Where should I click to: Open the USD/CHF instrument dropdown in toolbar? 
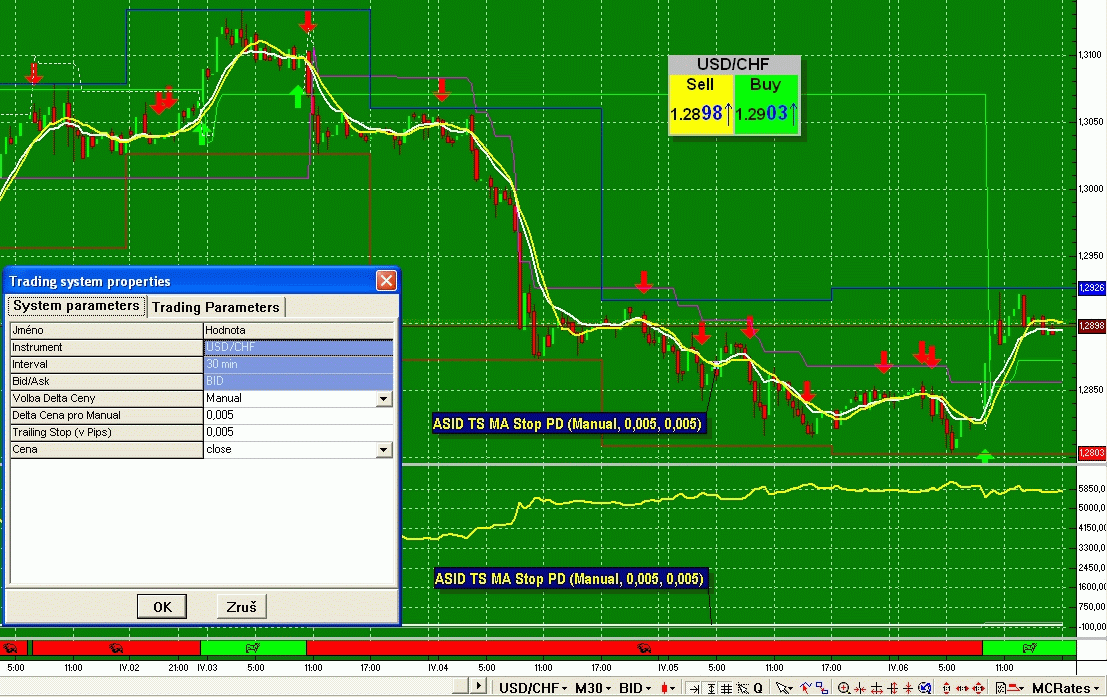click(534, 688)
